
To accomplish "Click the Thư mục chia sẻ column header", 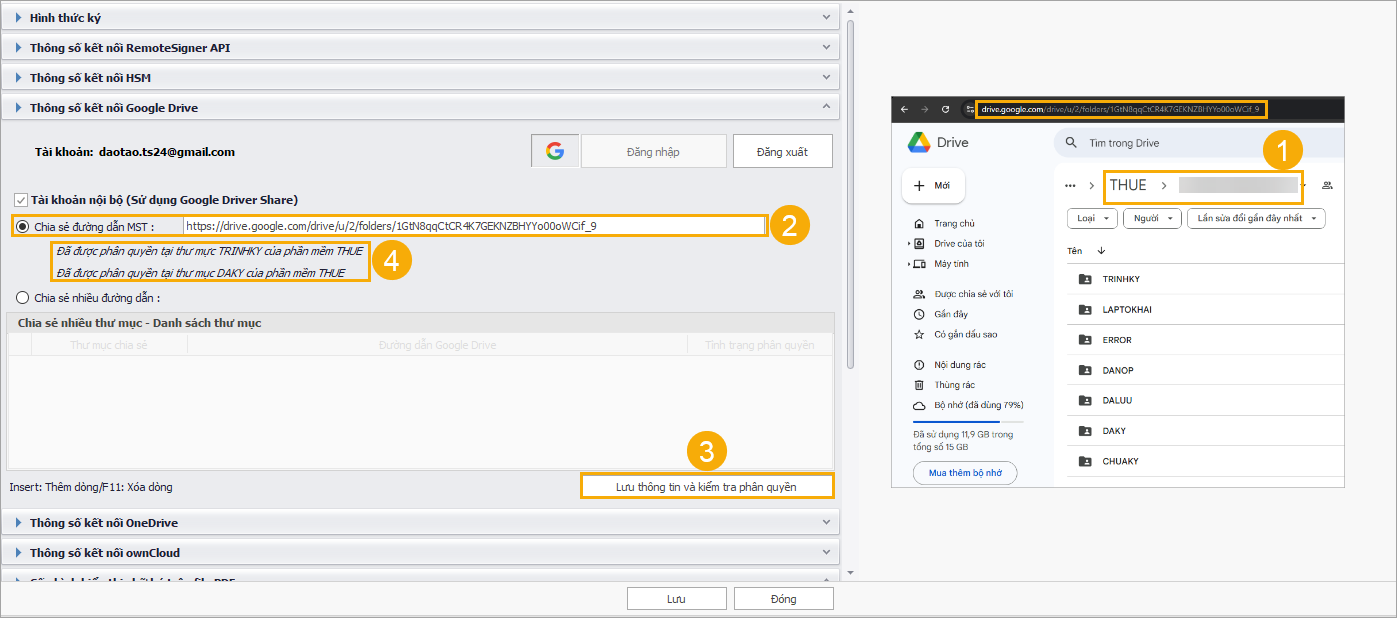I will coord(109,345).
